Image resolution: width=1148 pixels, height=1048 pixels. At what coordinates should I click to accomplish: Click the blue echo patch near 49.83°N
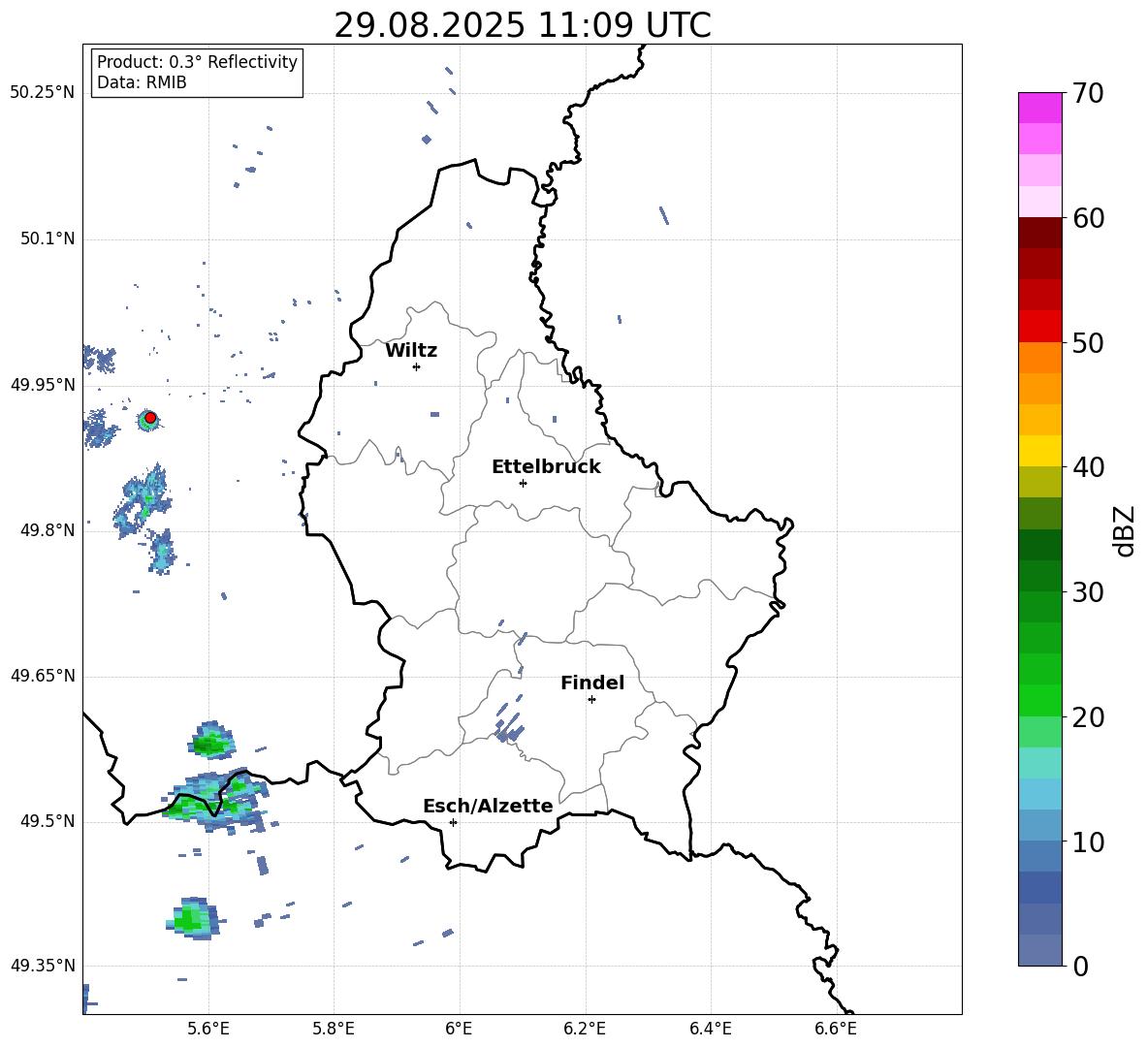143,502
